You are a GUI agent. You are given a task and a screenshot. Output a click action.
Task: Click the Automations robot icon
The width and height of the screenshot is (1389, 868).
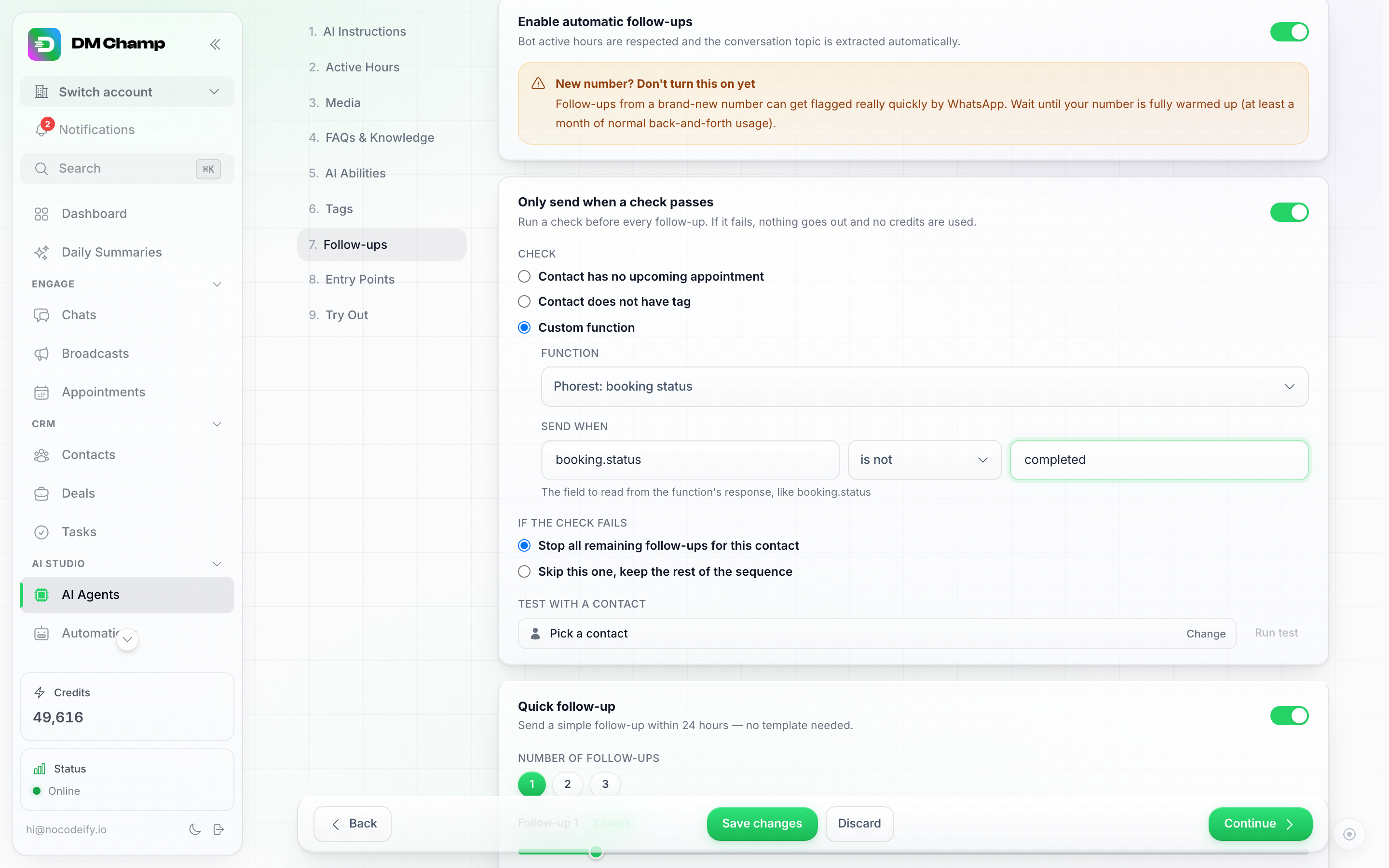point(41,633)
